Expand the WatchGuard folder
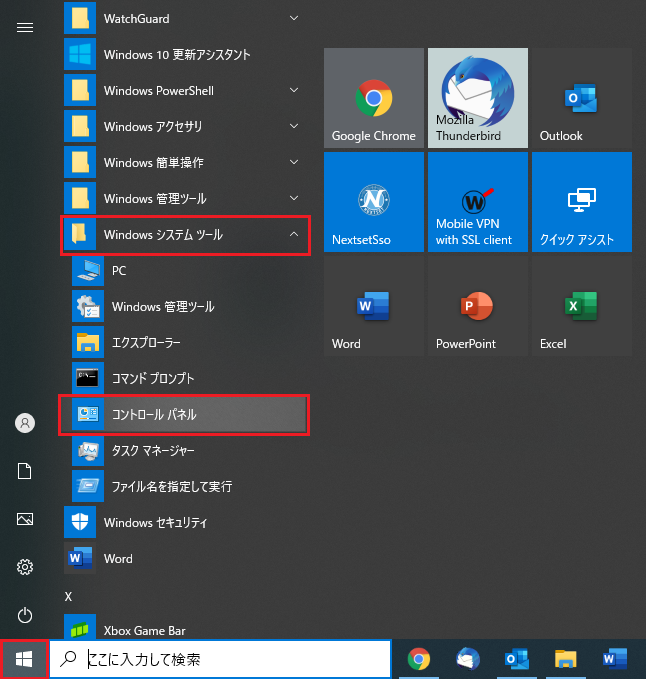Image resolution: width=646 pixels, height=679 pixels. click(185, 18)
